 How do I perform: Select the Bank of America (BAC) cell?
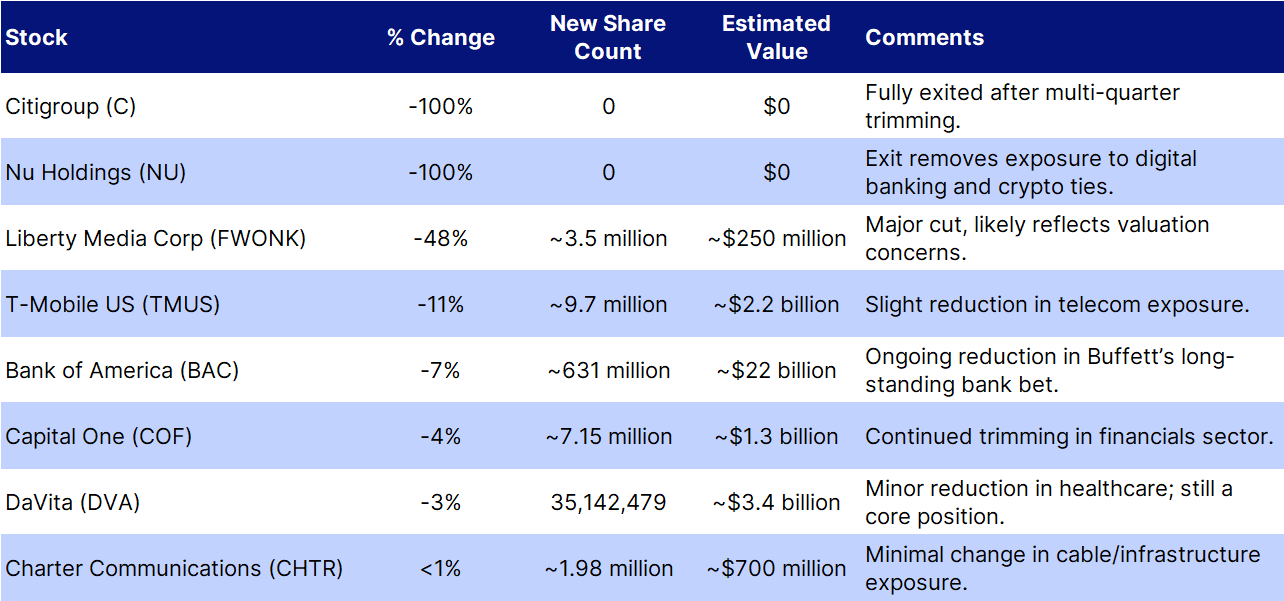point(122,370)
